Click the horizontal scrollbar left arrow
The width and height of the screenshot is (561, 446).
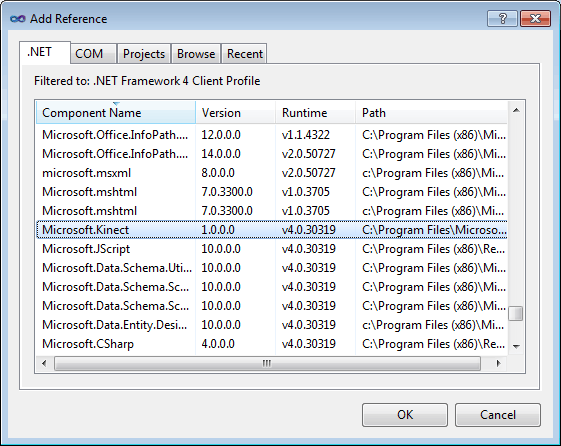(x=44, y=364)
